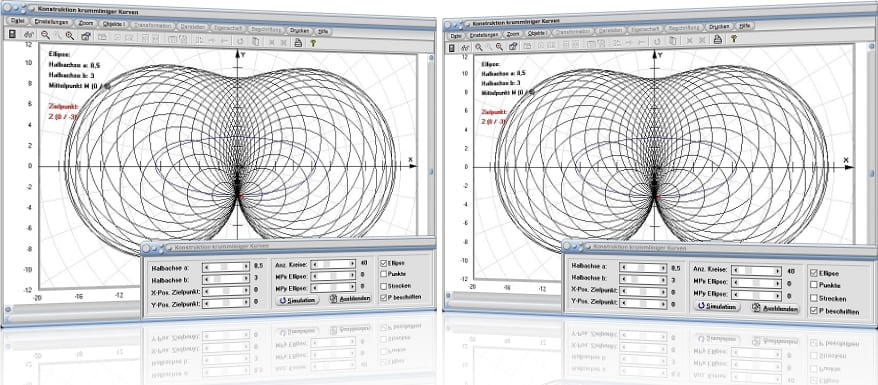The height and width of the screenshot is (385, 878).
Task: Click the screenshot camera icon in left window toolbar
Action: coord(86,36)
